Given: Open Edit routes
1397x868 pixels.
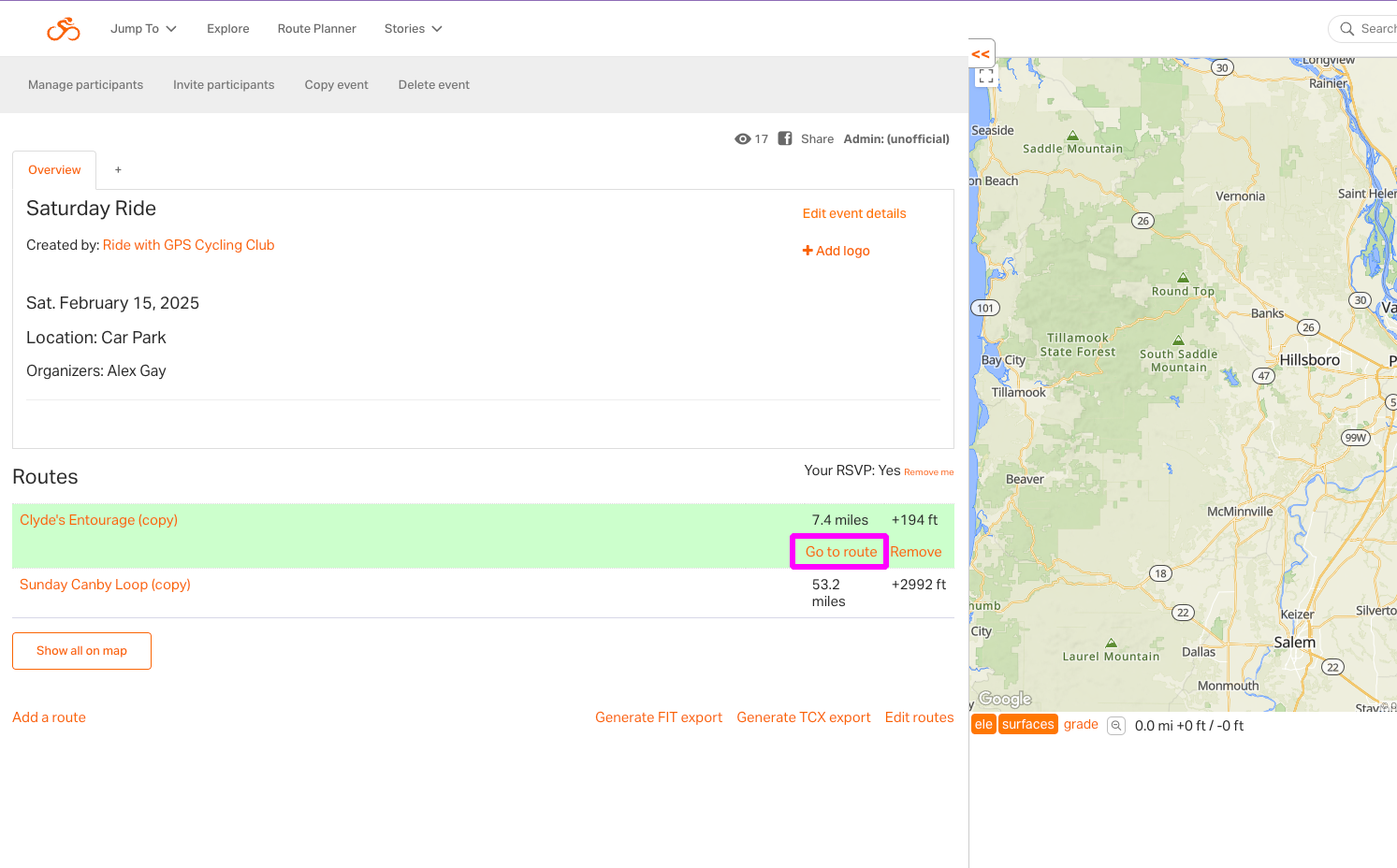Looking at the screenshot, I should 920,717.
